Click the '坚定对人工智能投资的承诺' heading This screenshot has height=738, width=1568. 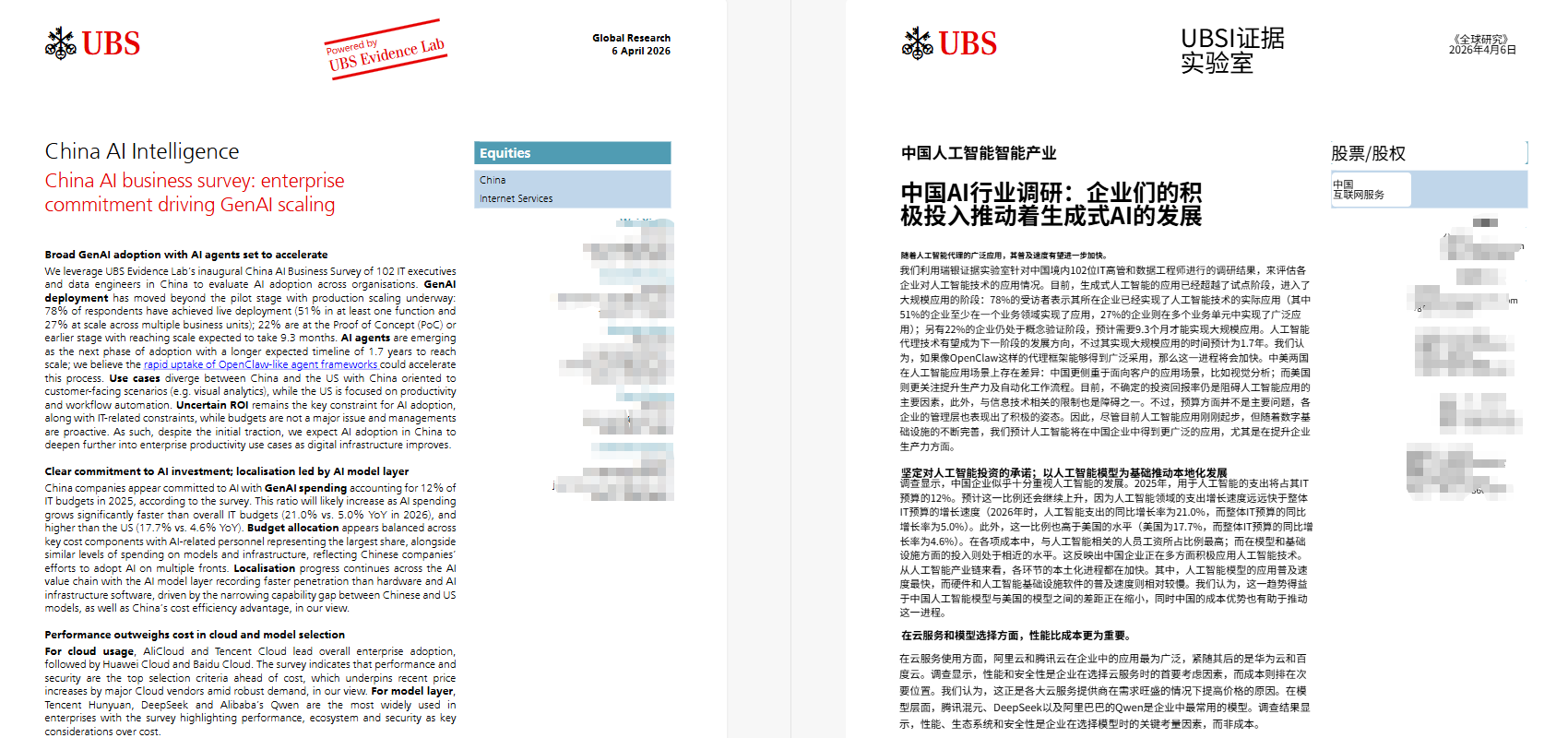point(1063,472)
